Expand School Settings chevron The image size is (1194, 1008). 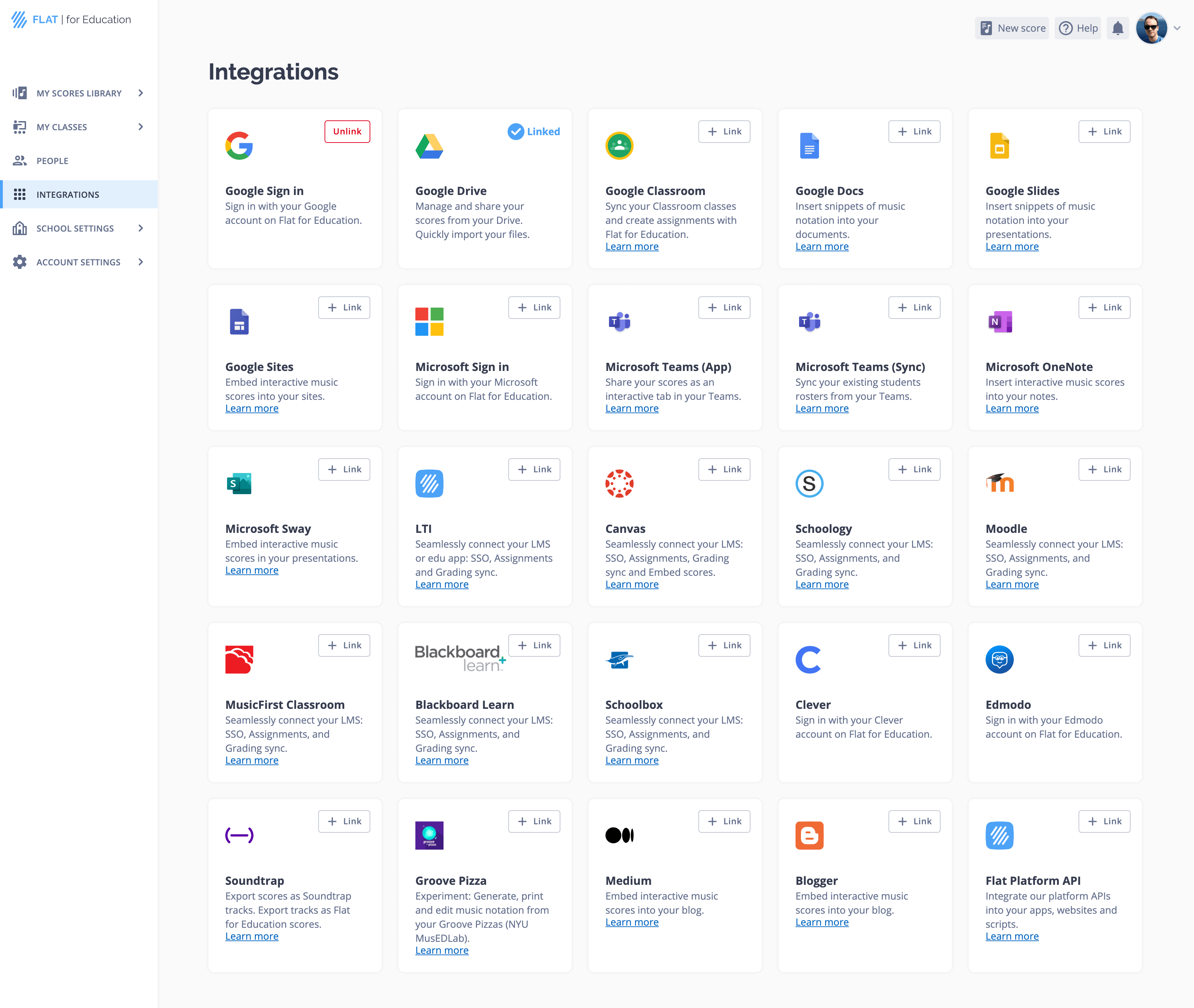click(140, 228)
